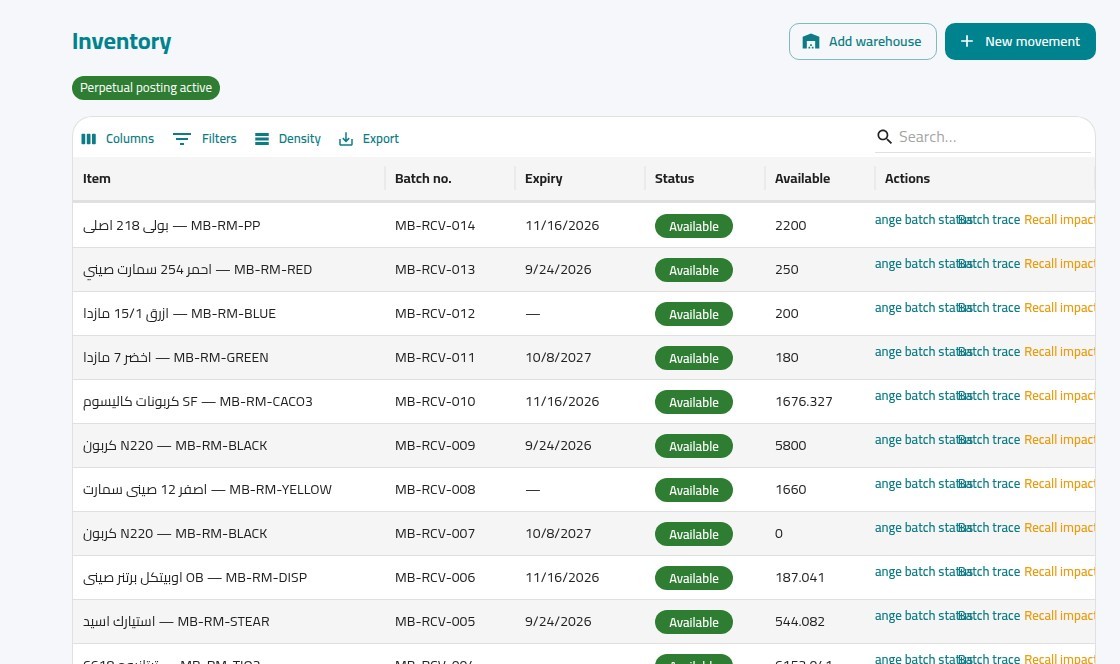Start a New movement
Viewport: 1120px width, 664px height.
(1020, 41)
